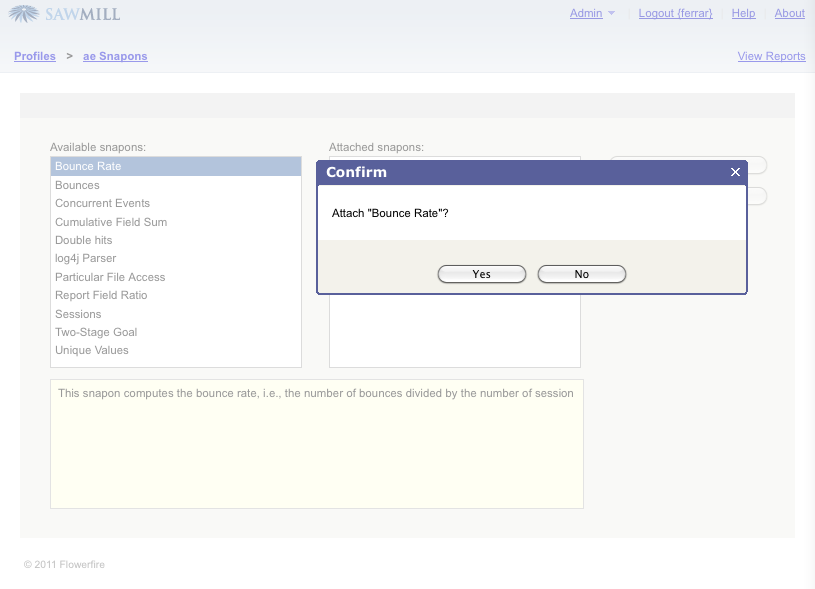
Task: Select Two-Stage Goal snapon
Action: click(x=96, y=332)
